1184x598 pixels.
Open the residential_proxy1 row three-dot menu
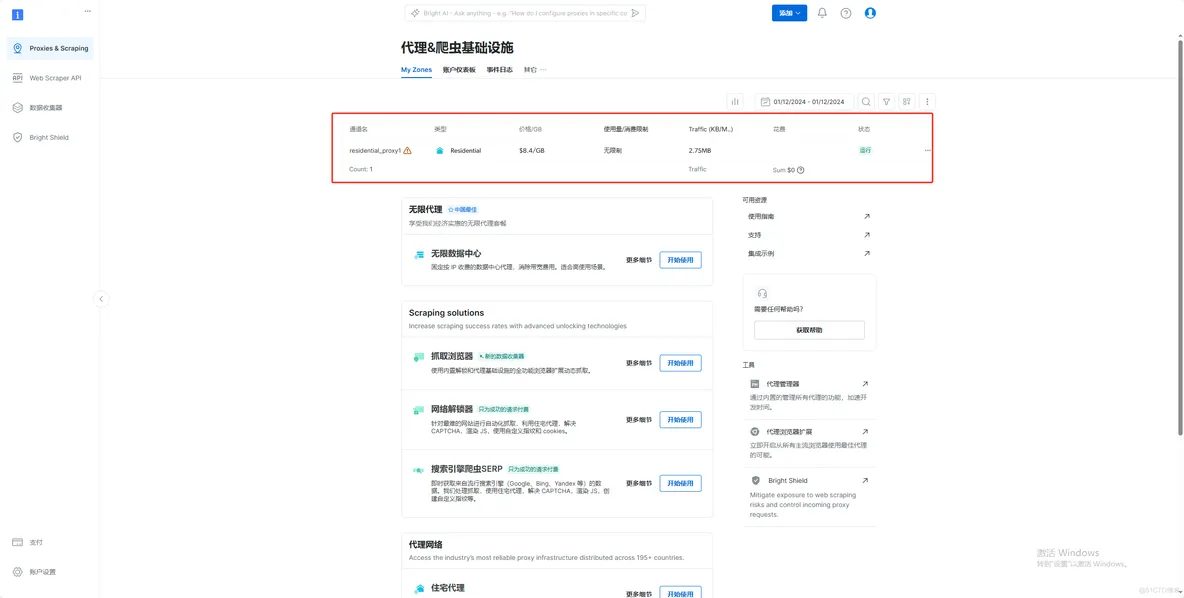[927, 150]
